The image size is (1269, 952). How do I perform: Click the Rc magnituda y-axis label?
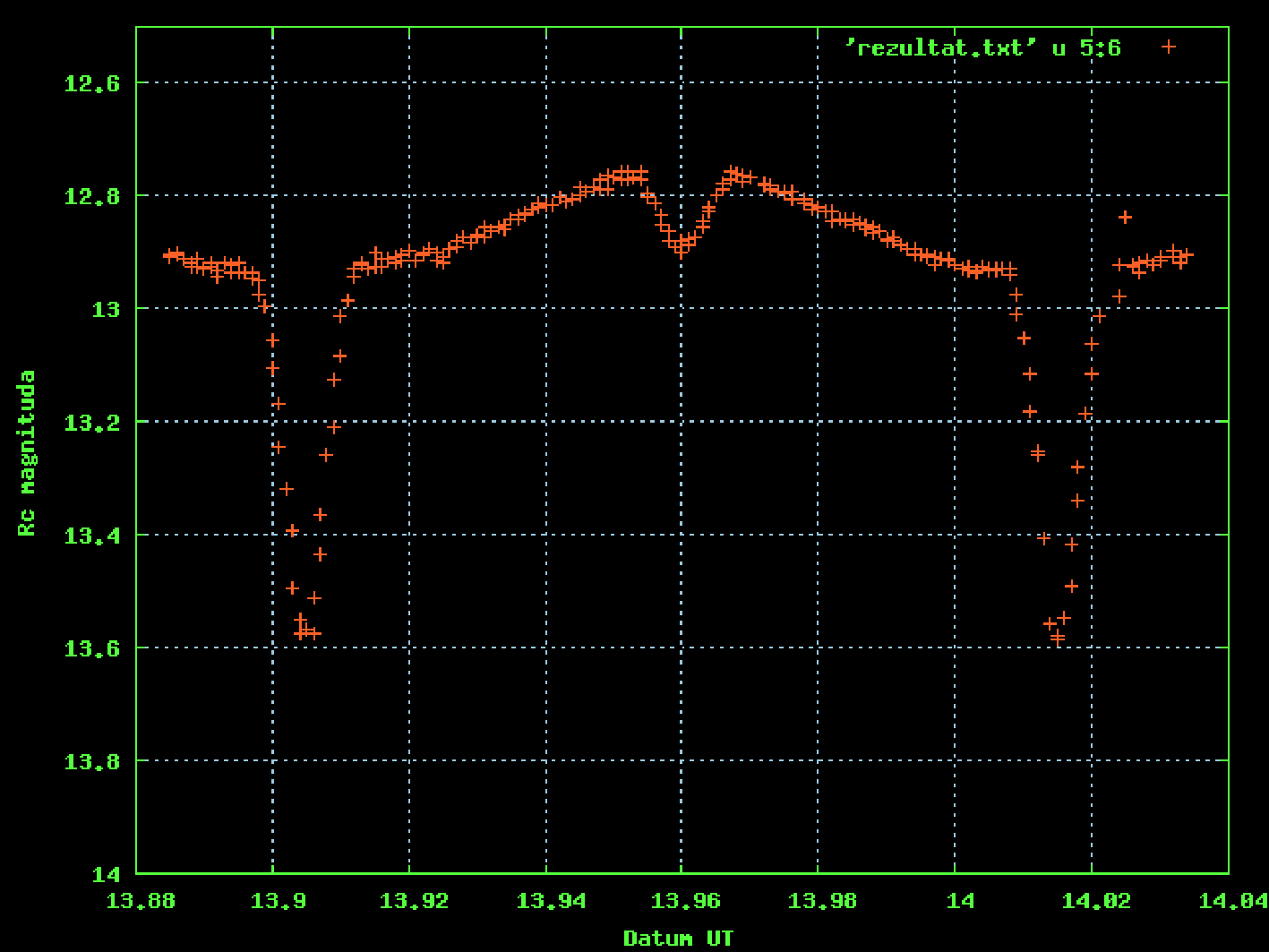(x=28, y=453)
